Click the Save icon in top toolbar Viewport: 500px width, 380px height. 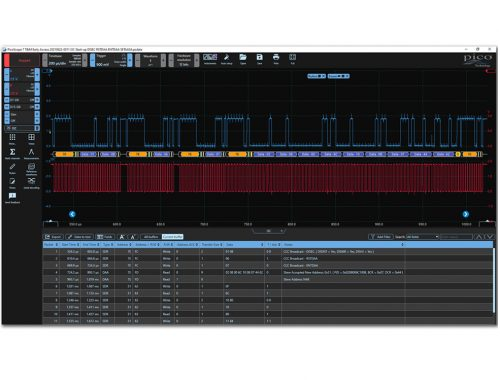coord(259,59)
